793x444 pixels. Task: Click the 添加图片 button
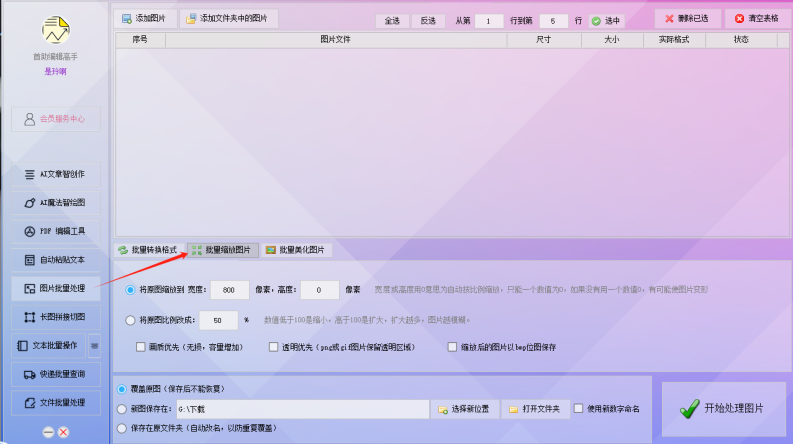tap(145, 19)
